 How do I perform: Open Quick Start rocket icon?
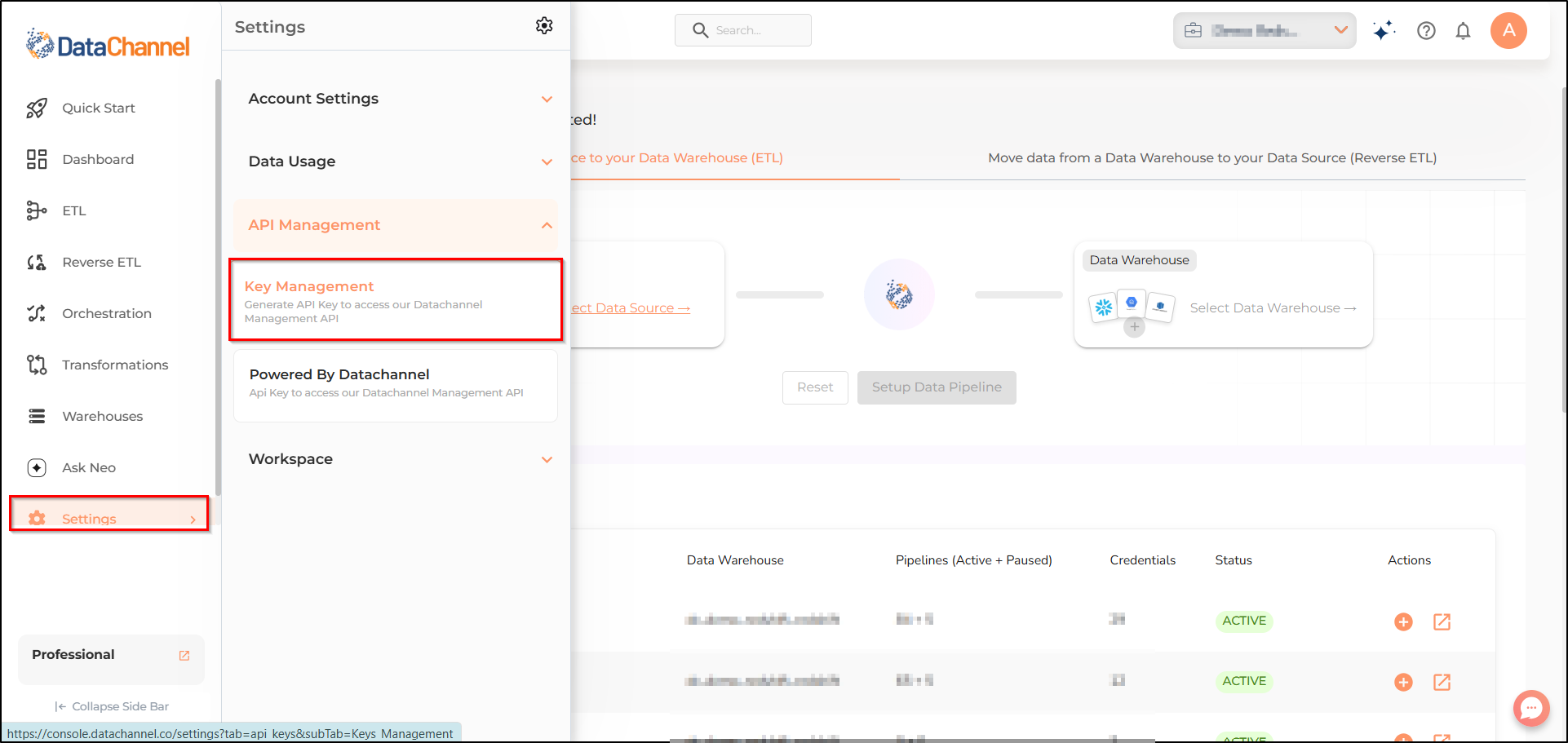click(37, 108)
